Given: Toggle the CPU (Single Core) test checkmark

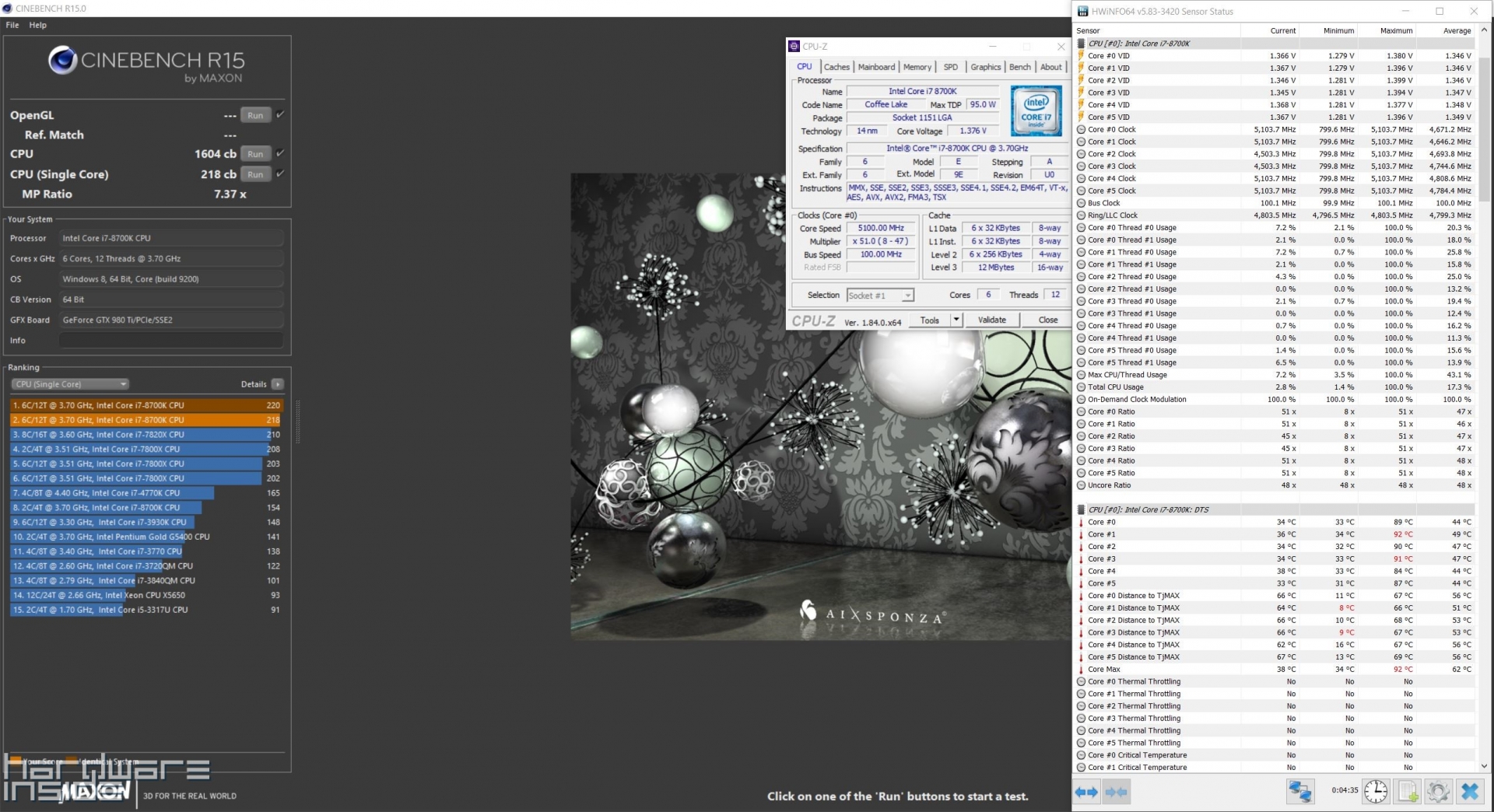Looking at the screenshot, I should pos(280,174).
